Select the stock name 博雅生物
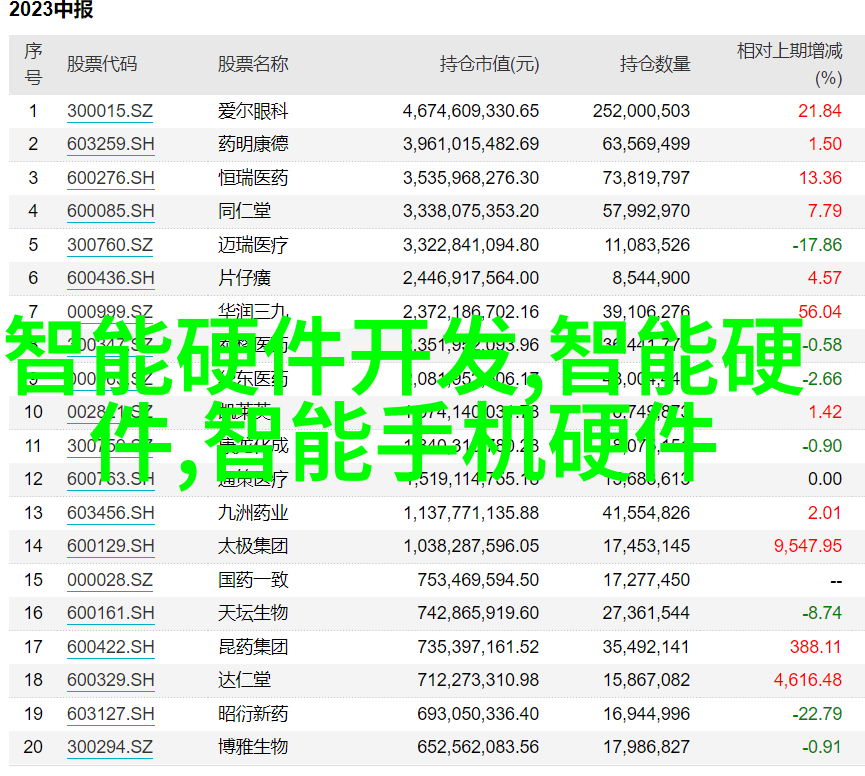The height and width of the screenshot is (776, 865). tap(253, 747)
